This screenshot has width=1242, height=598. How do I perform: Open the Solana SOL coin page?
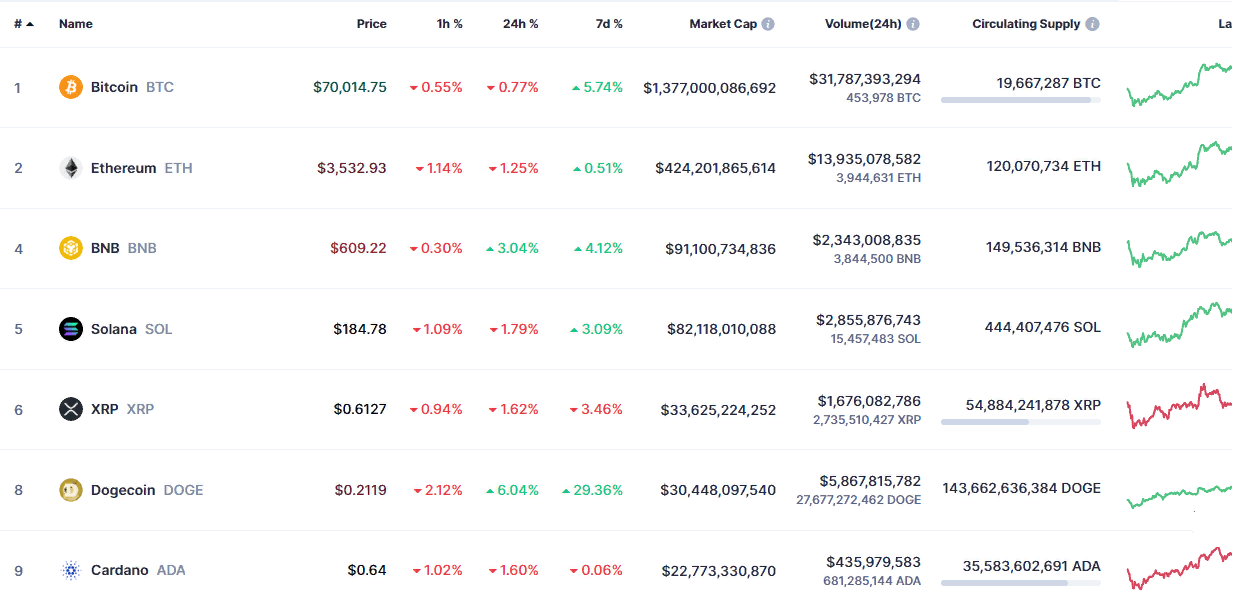132,329
